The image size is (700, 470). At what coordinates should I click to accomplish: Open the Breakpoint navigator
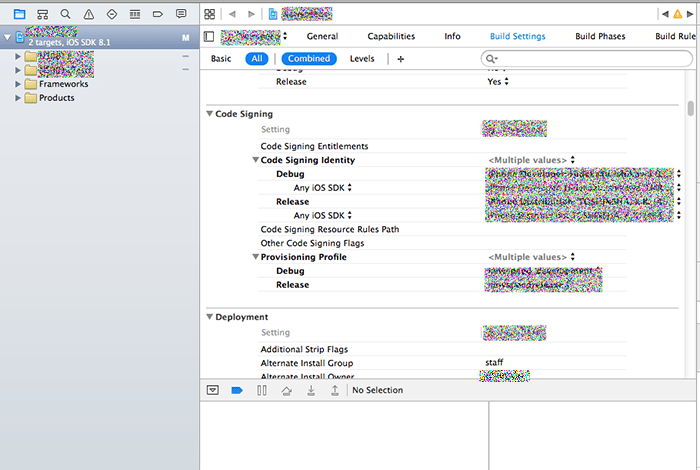157,14
